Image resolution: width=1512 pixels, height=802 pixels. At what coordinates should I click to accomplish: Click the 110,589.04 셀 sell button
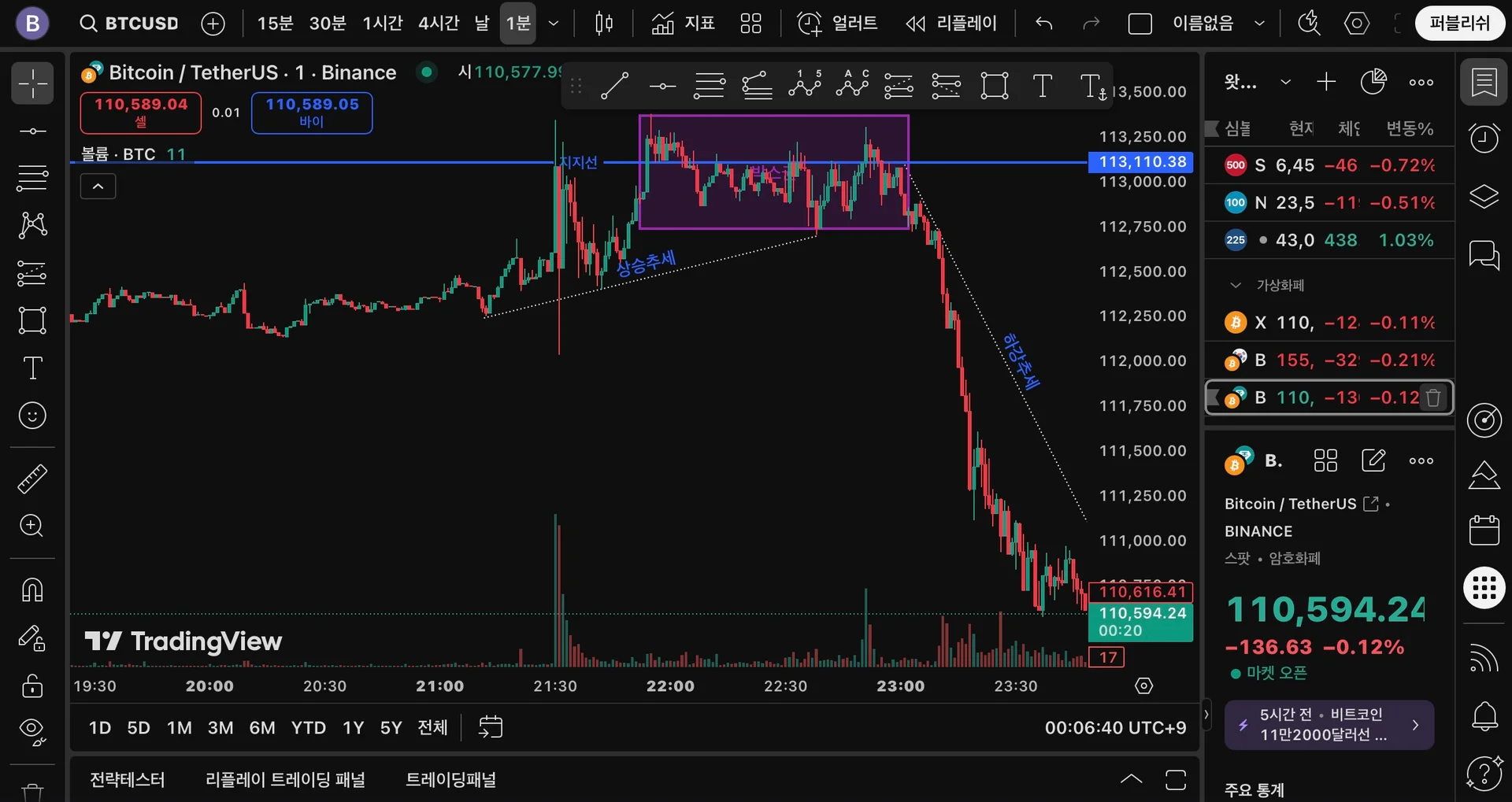point(141,113)
